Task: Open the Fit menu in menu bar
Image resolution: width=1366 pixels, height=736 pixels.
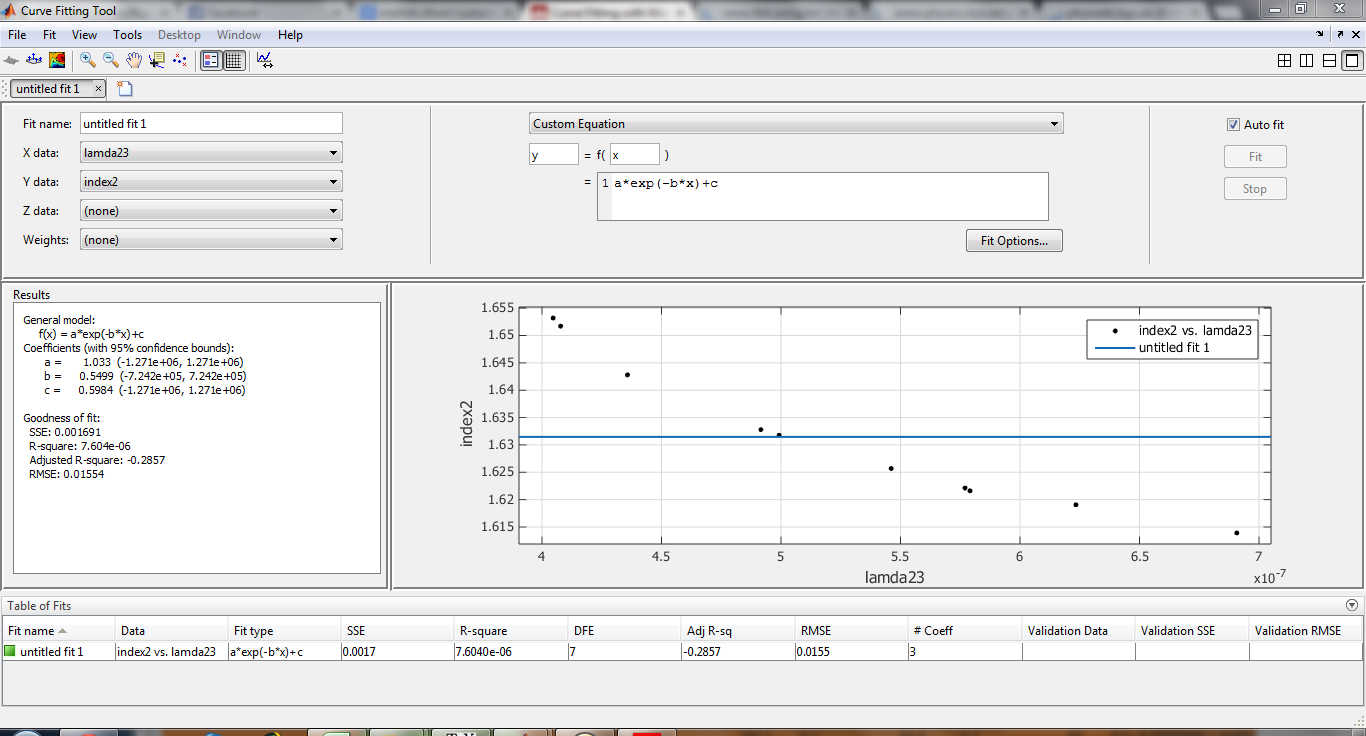Action: 49,35
